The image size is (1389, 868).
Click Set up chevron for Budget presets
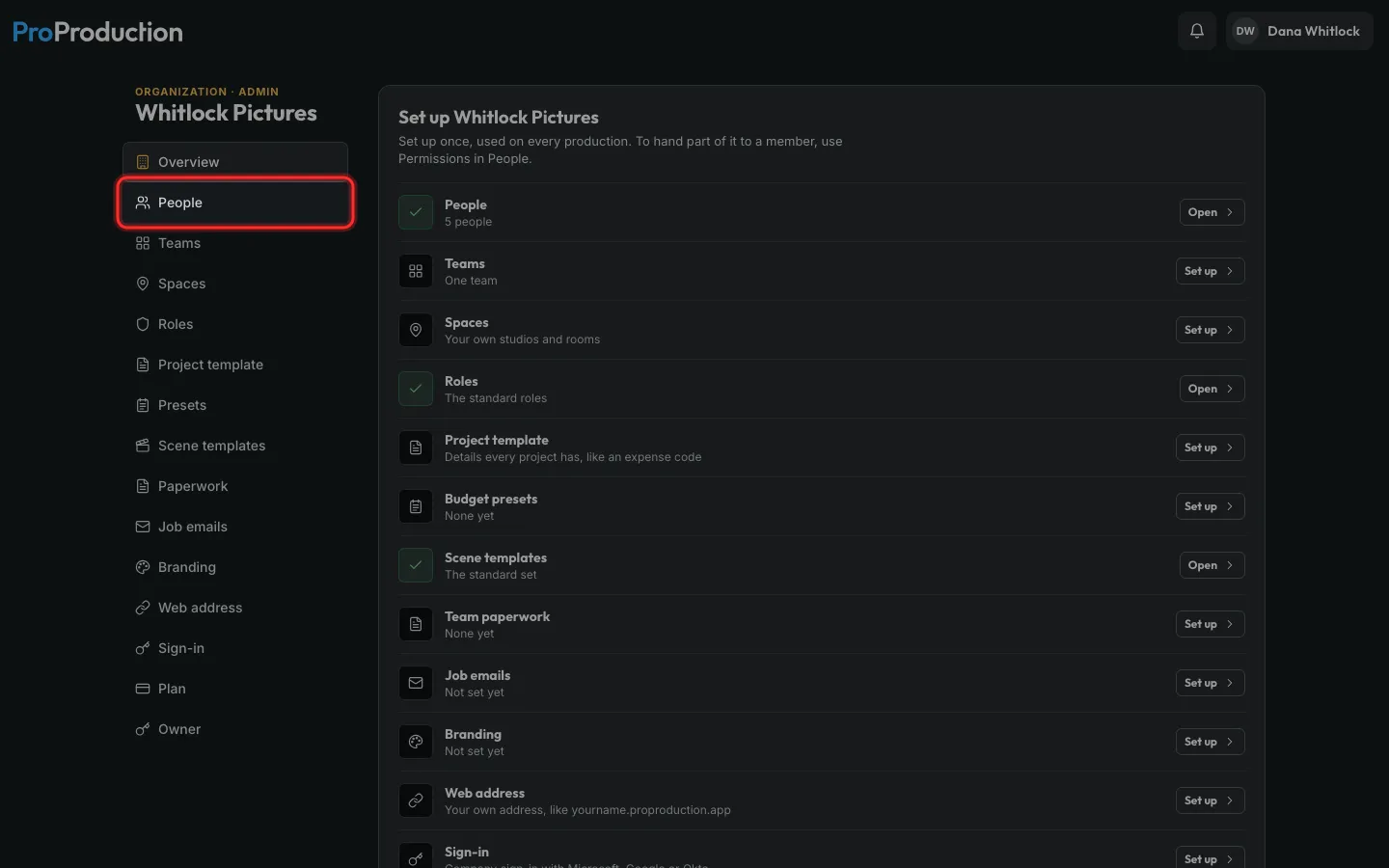[1230, 506]
